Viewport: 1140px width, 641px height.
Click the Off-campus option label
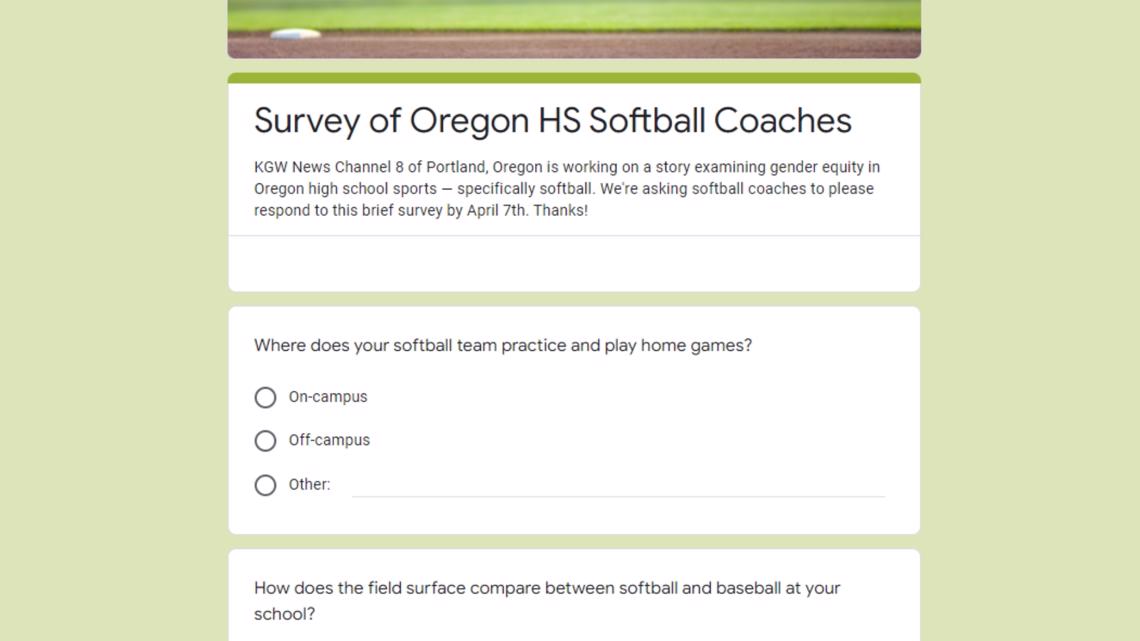tap(329, 440)
